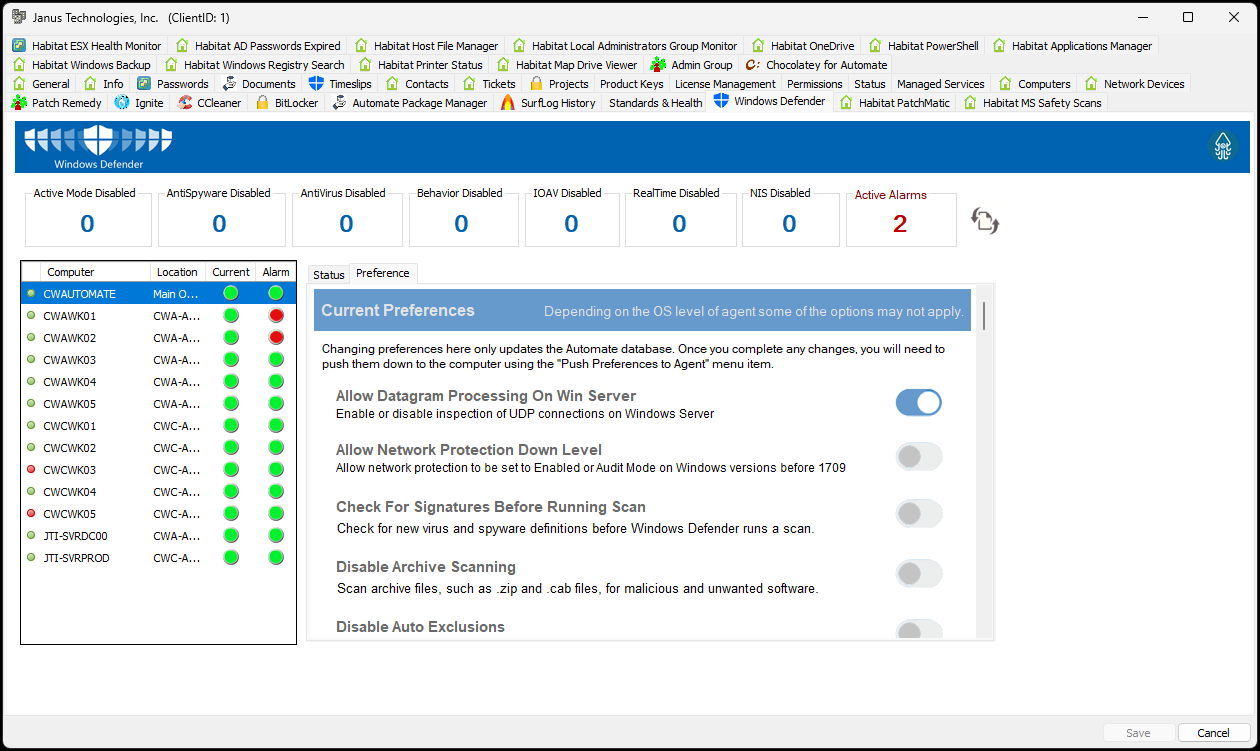
Task: Sort by the Alarm column header
Action: [x=276, y=272]
